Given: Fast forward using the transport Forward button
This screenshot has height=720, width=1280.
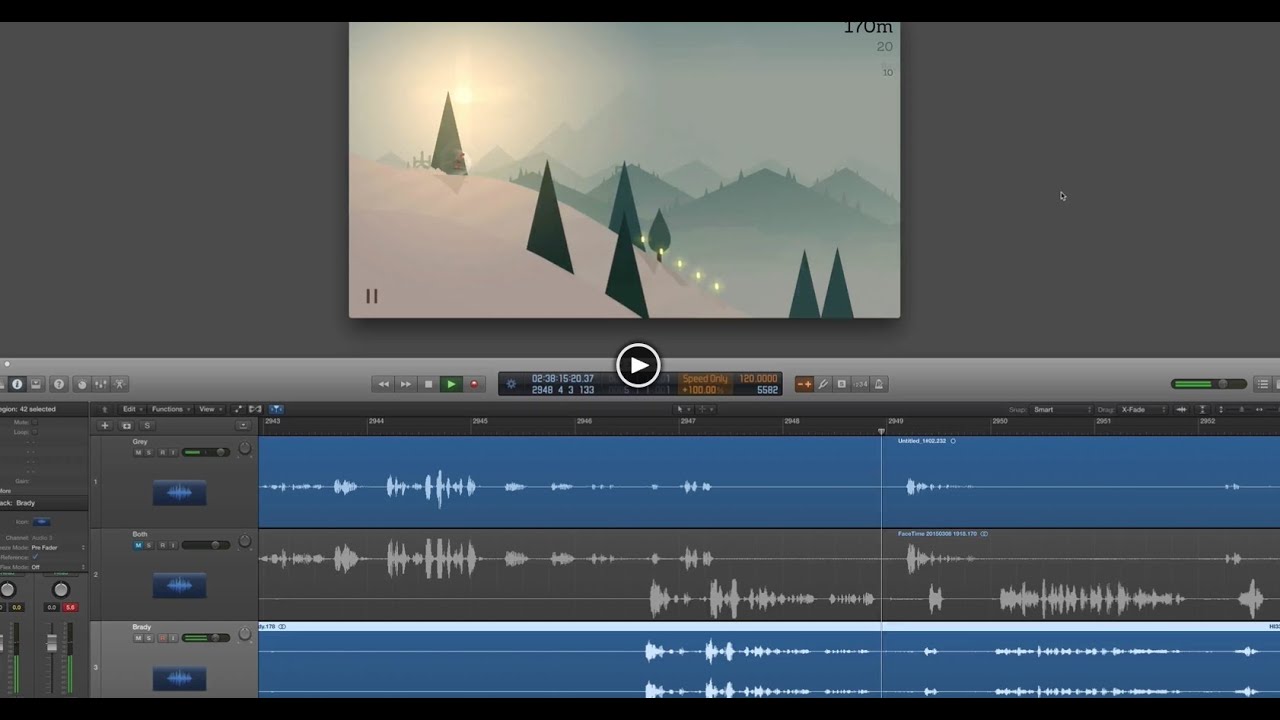Looking at the screenshot, I should [x=406, y=384].
